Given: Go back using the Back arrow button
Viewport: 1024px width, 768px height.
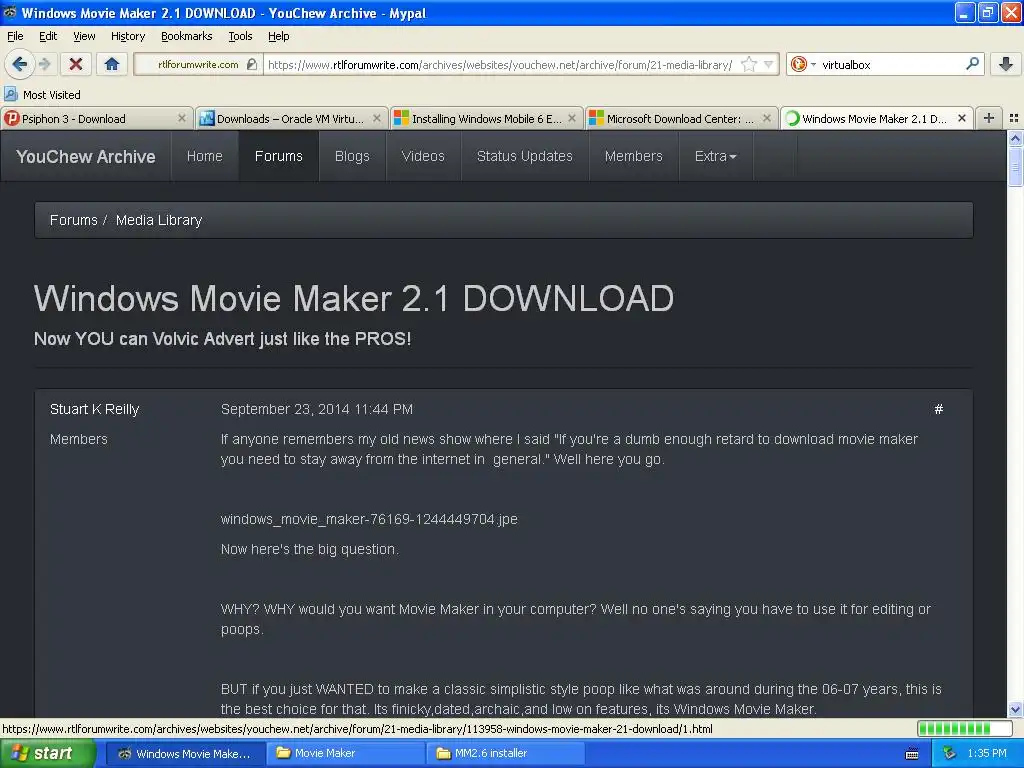Looking at the screenshot, I should (x=19, y=64).
